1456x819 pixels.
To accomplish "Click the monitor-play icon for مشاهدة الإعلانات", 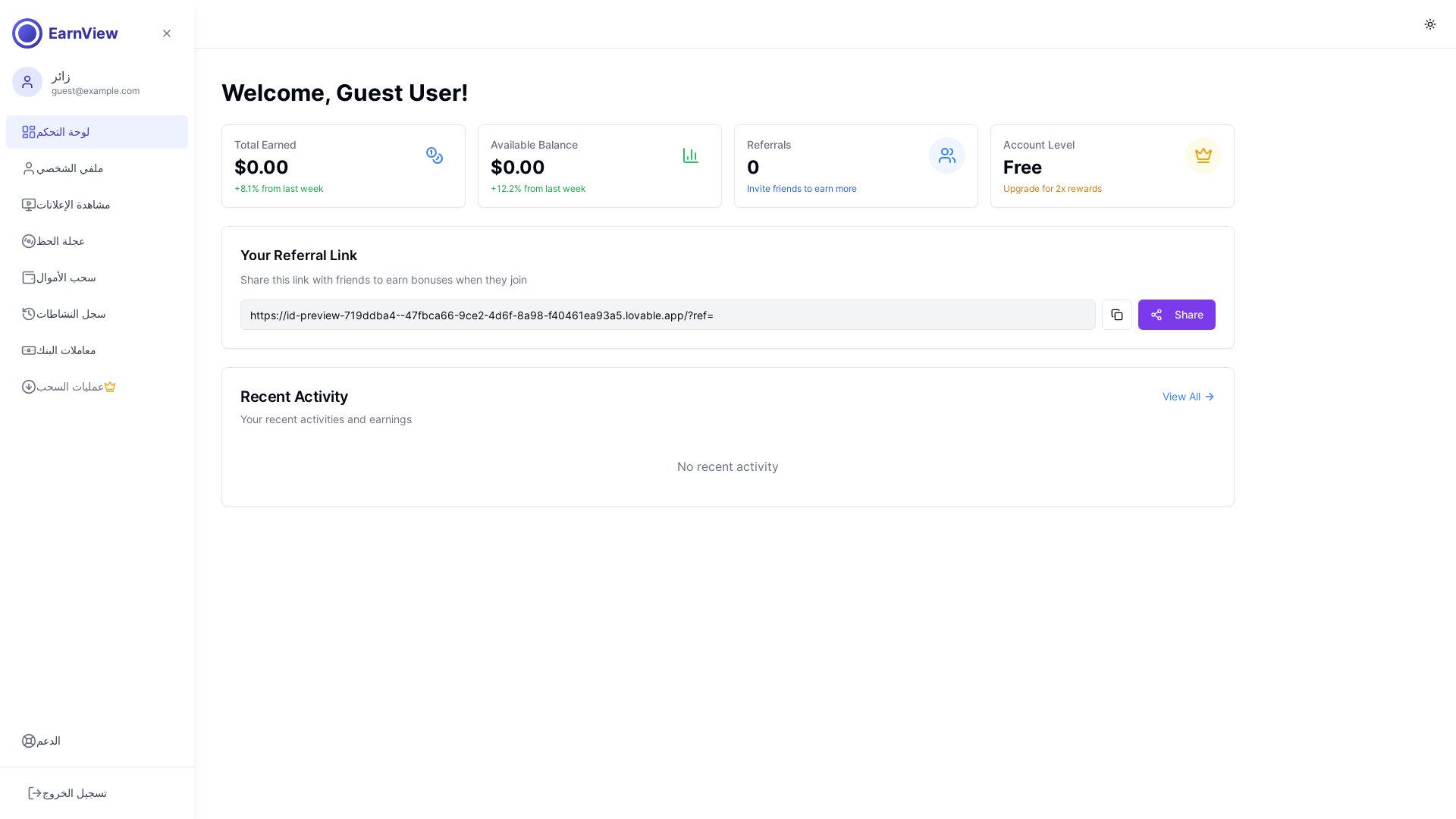I will 29,205.
